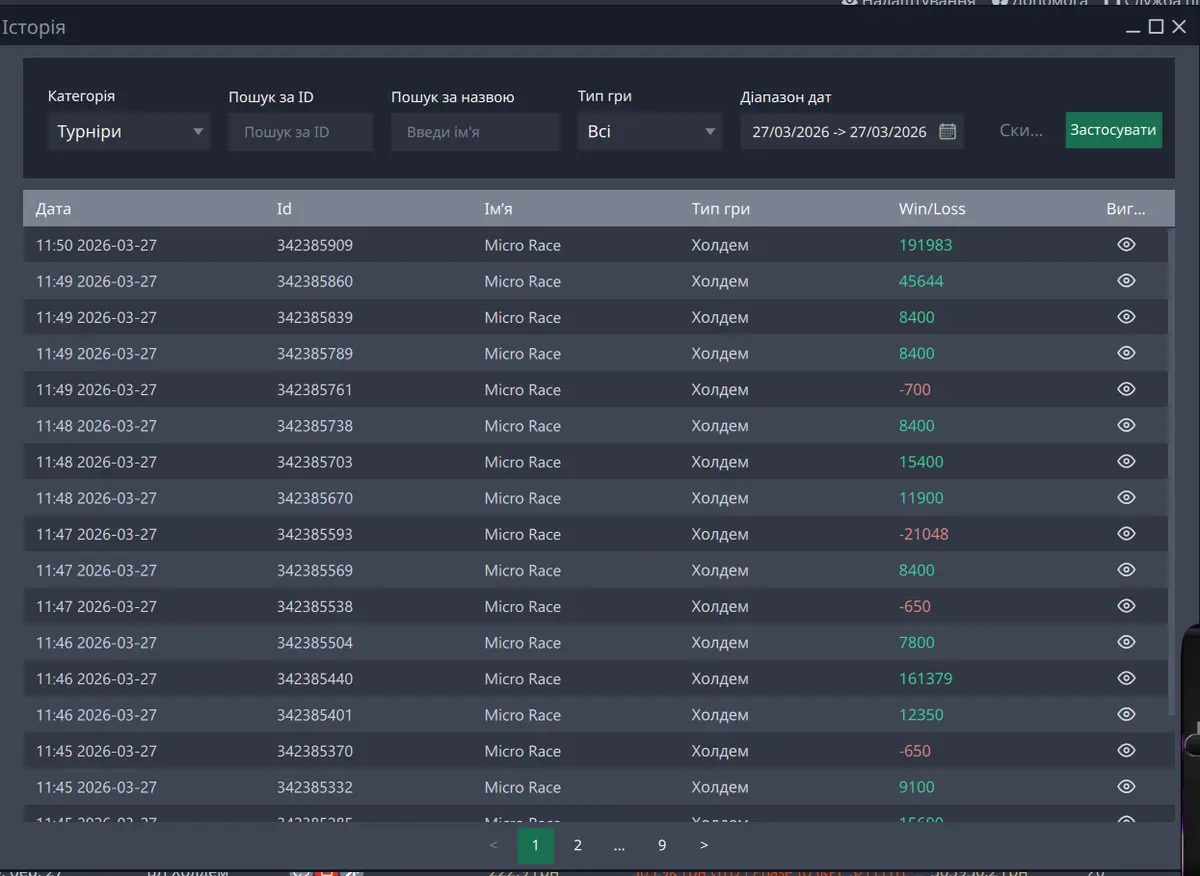
Task: Go to next page with > arrow
Action: pyautogui.click(x=704, y=846)
